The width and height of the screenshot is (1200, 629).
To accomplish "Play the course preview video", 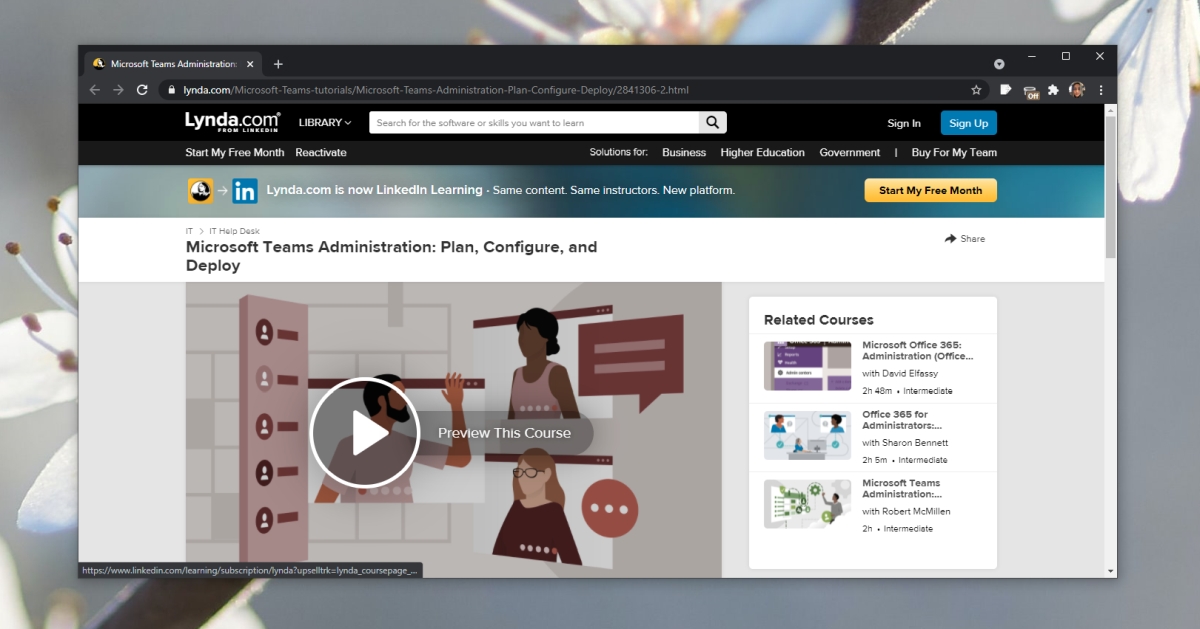I will point(364,432).
